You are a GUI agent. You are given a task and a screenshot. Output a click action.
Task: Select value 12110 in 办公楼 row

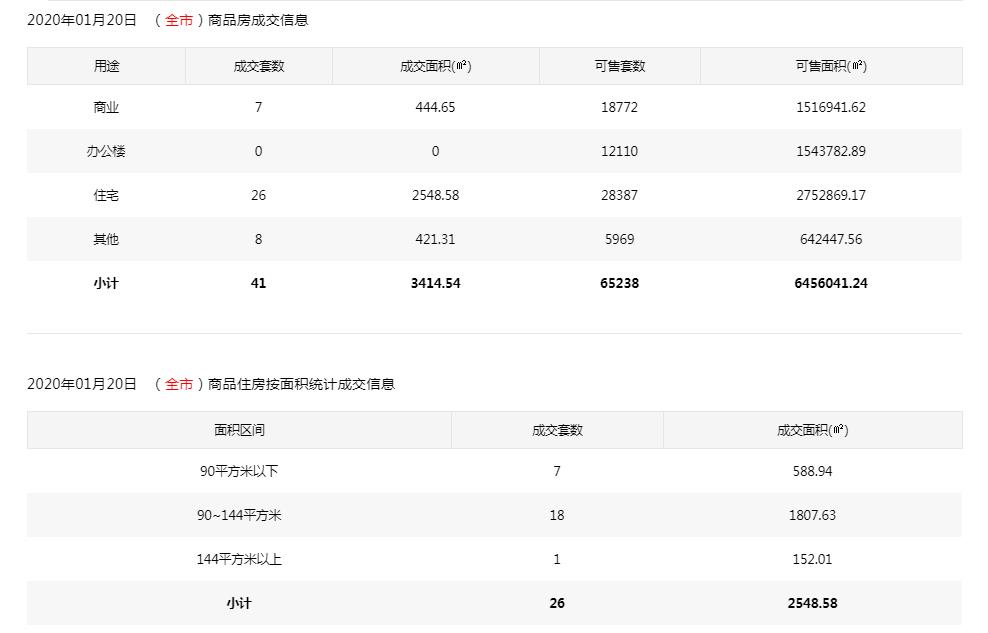pos(619,151)
